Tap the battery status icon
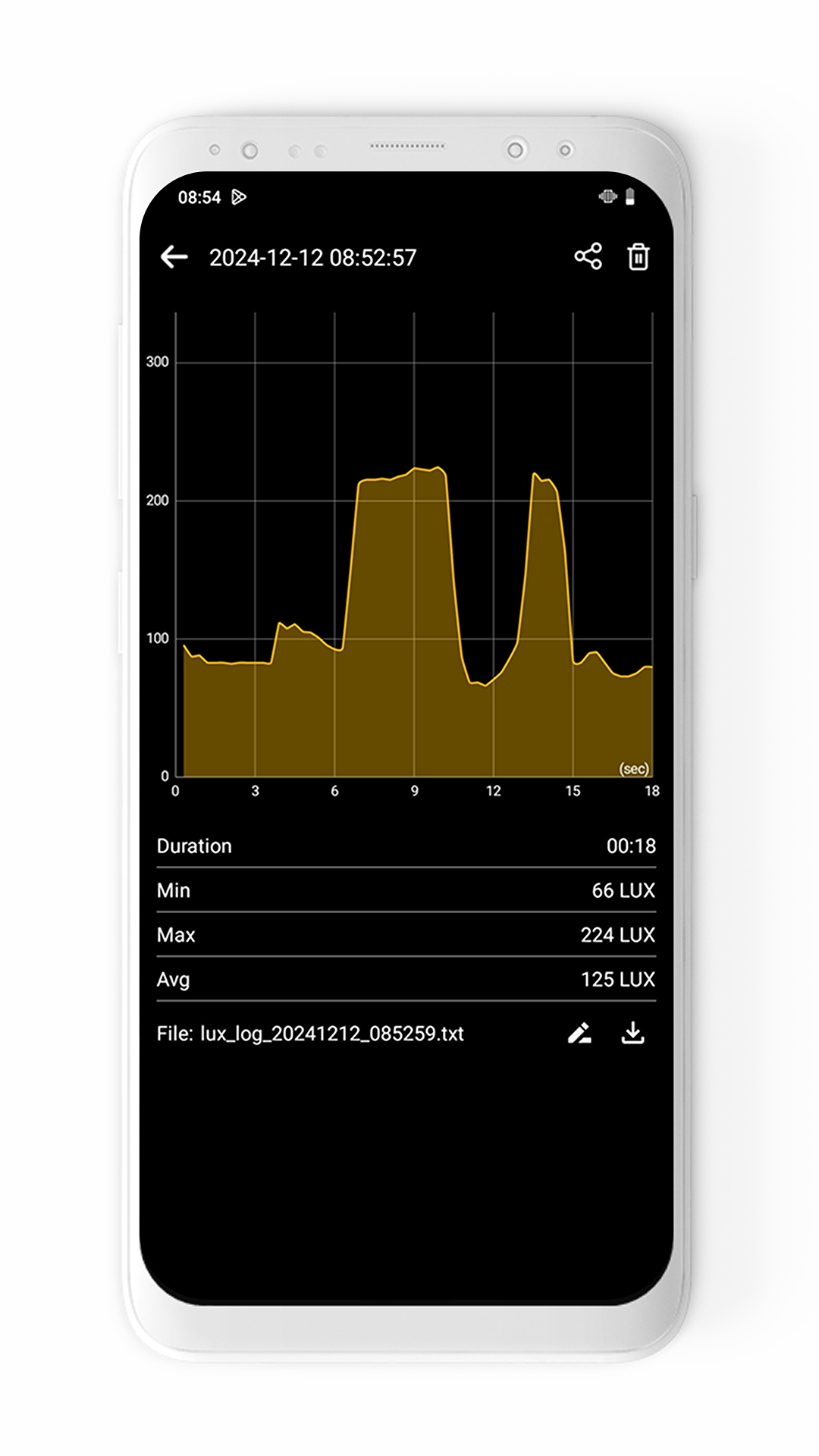The image size is (819, 1456). pyautogui.click(x=629, y=197)
